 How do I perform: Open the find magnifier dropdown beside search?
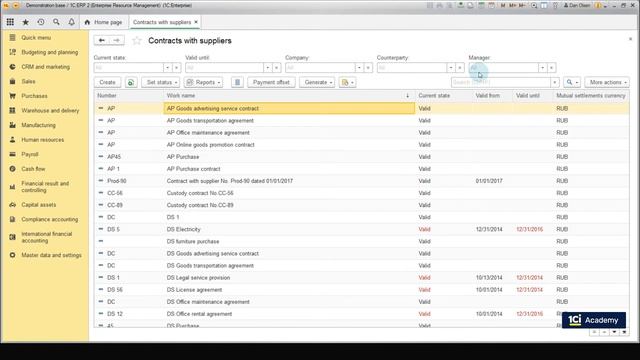(x=572, y=82)
